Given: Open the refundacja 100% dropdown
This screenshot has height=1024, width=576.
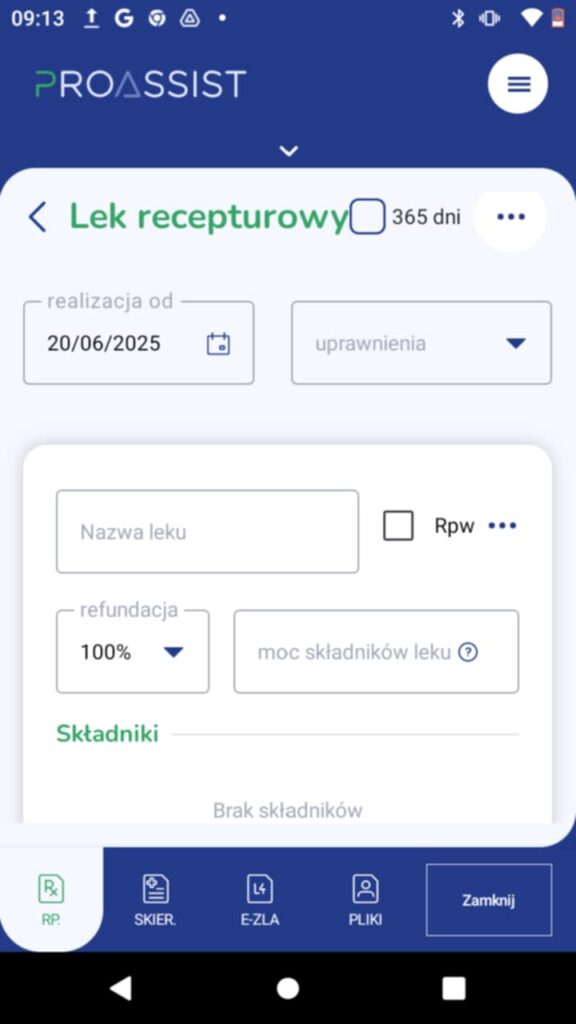Looking at the screenshot, I should (133, 652).
